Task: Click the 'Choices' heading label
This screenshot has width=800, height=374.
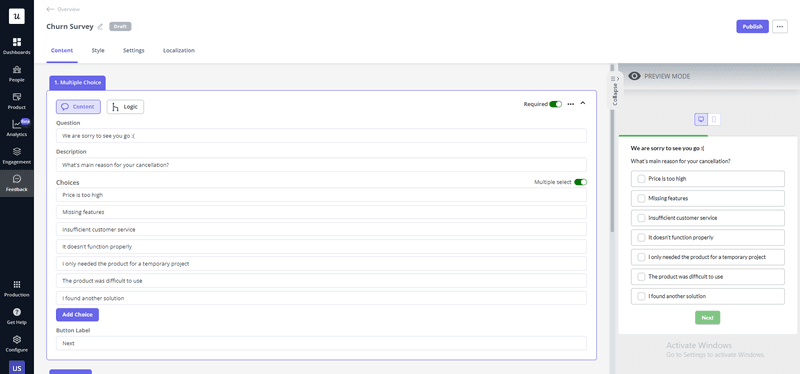Action: click(x=67, y=182)
